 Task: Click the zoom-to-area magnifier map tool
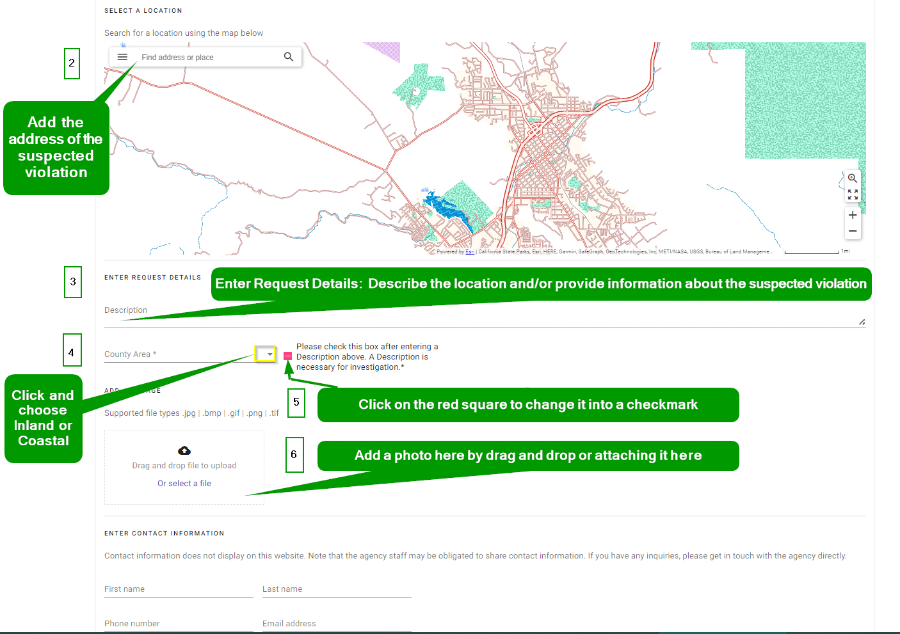(852, 177)
